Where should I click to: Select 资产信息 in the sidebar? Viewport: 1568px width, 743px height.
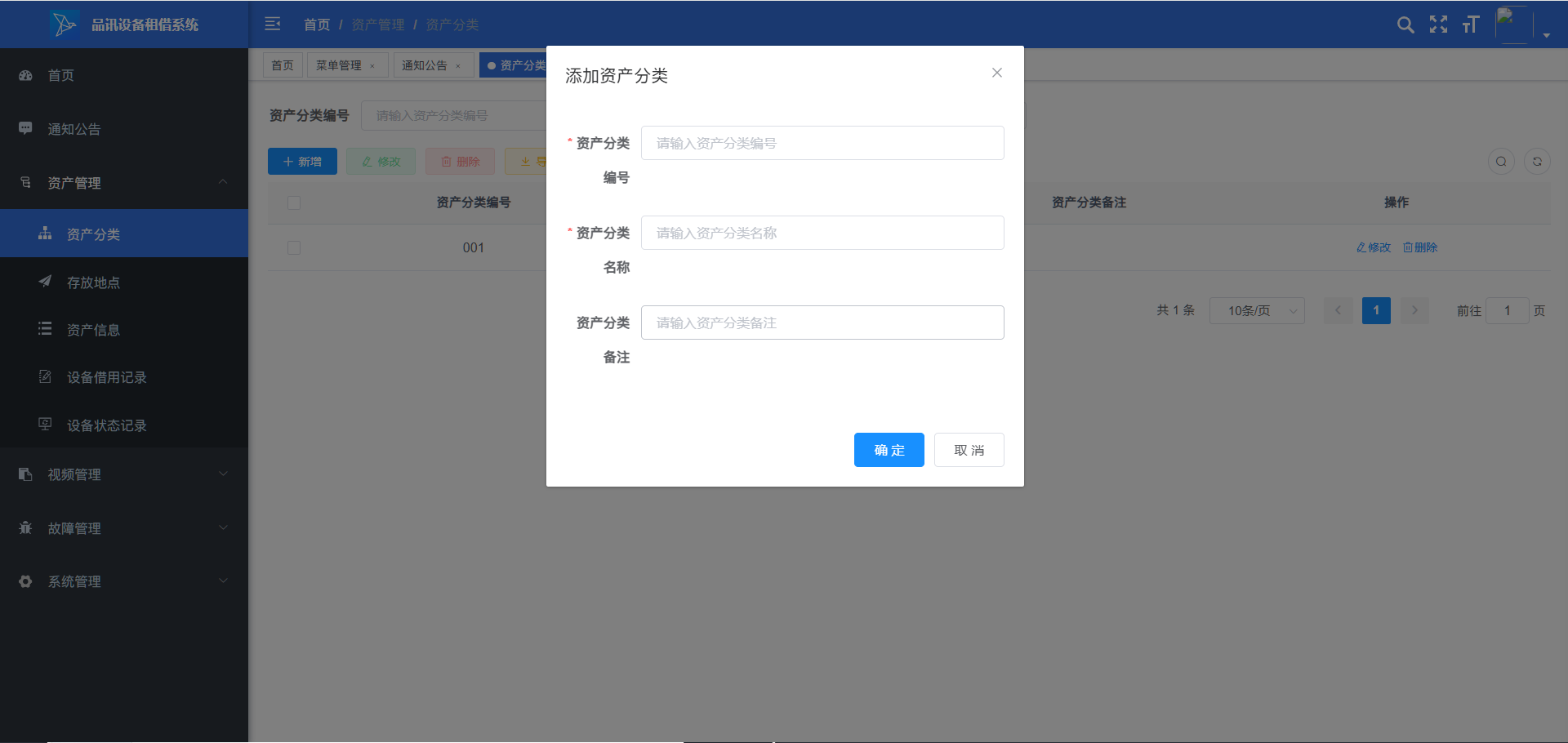[124, 329]
